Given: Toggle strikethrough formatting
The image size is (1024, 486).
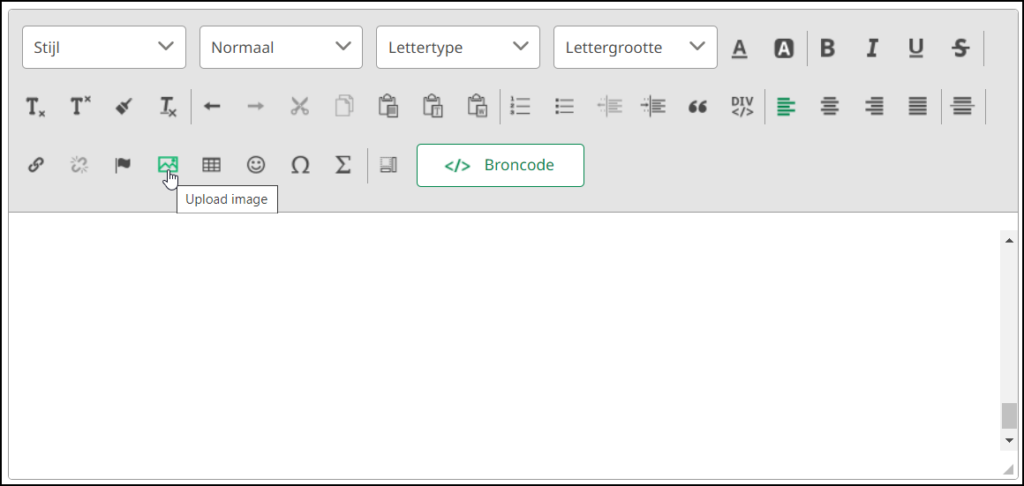Looking at the screenshot, I should pyautogui.click(x=961, y=48).
